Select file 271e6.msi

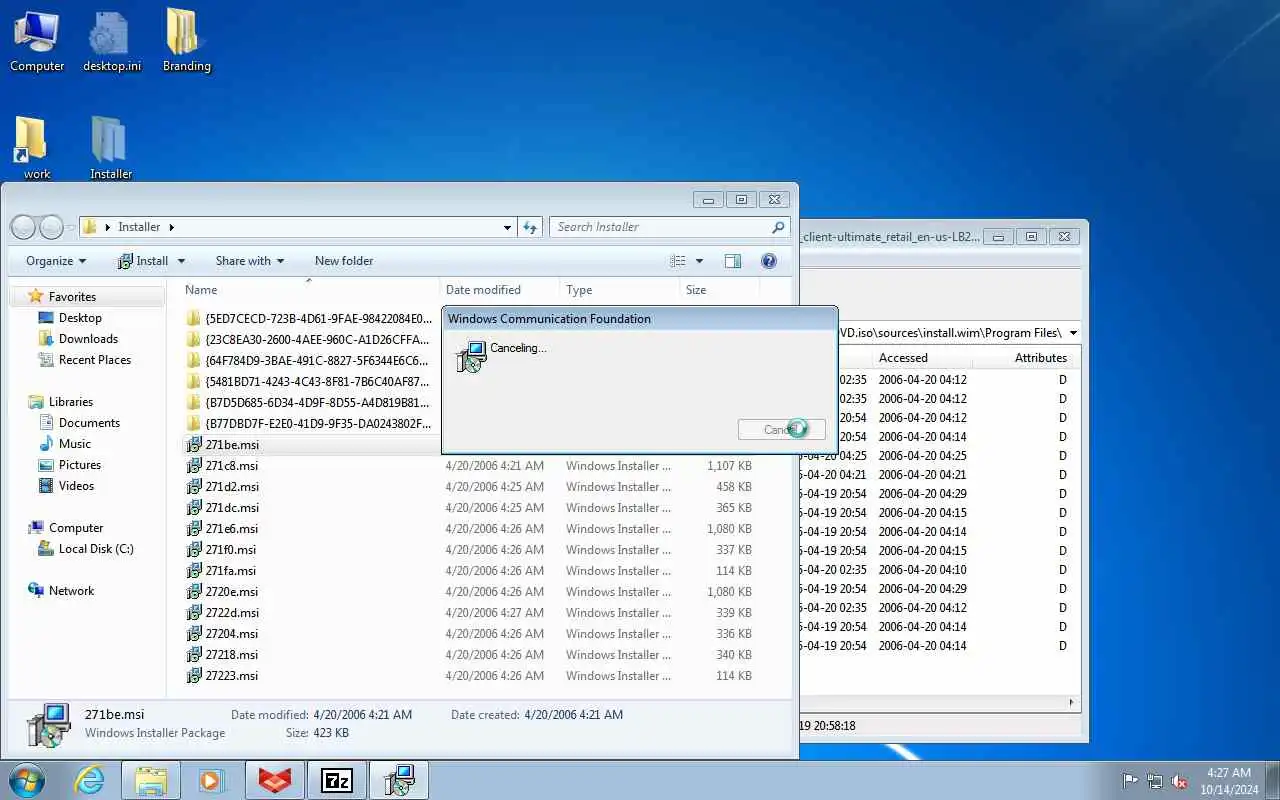pos(231,529)
